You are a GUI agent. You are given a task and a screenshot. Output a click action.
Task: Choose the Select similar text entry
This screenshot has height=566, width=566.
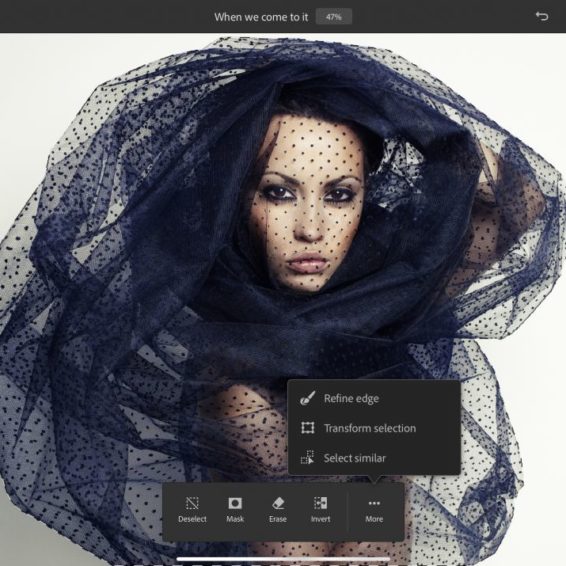tap(354, 458)
